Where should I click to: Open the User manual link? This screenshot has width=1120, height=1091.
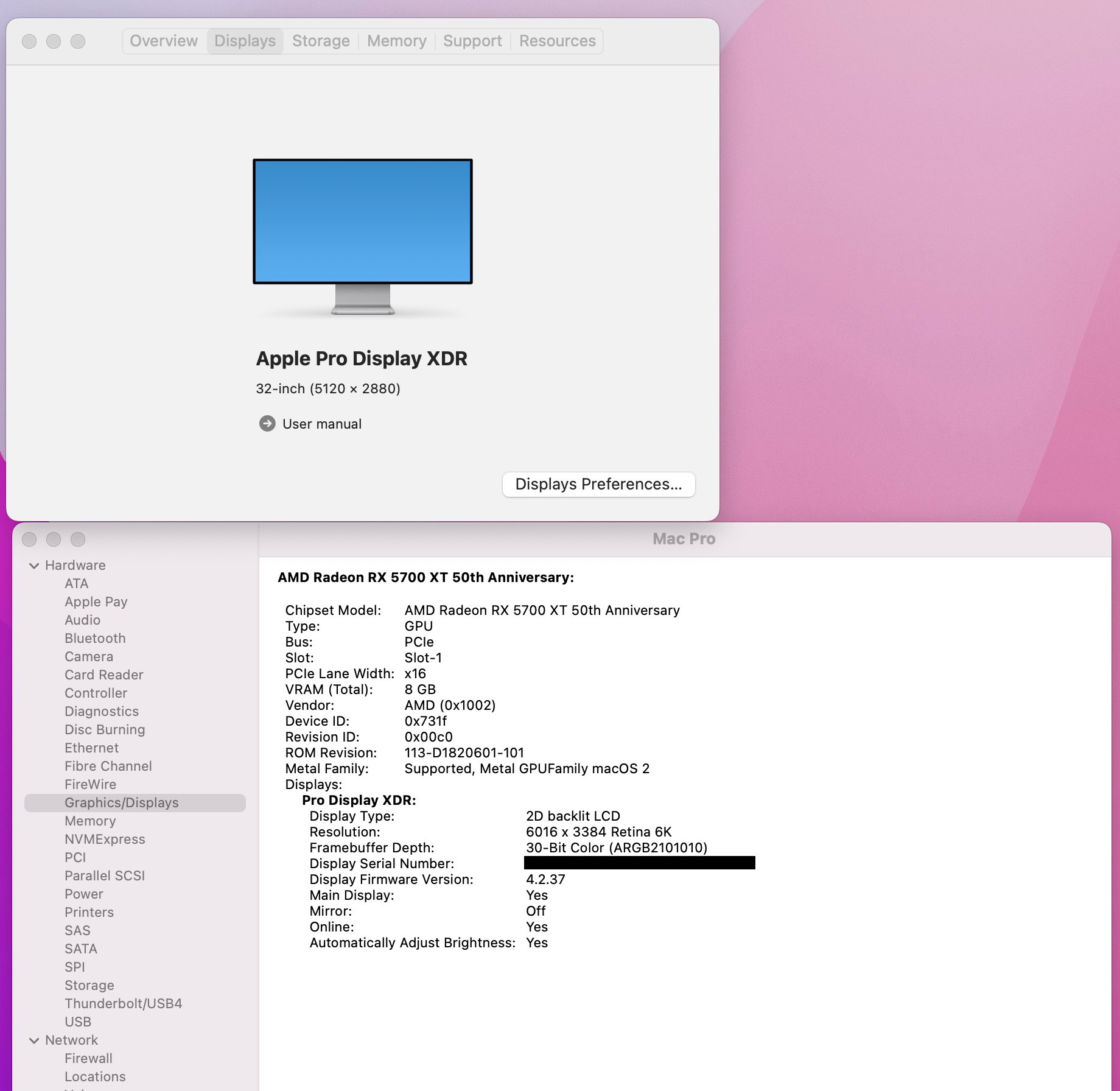point(321,424)
